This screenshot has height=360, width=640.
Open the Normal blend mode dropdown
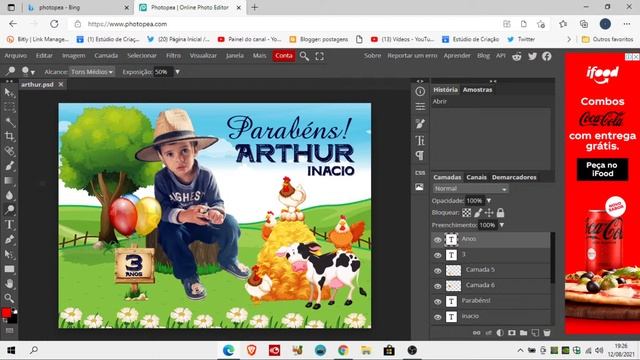pyautogui.click(x=470, y=189)
